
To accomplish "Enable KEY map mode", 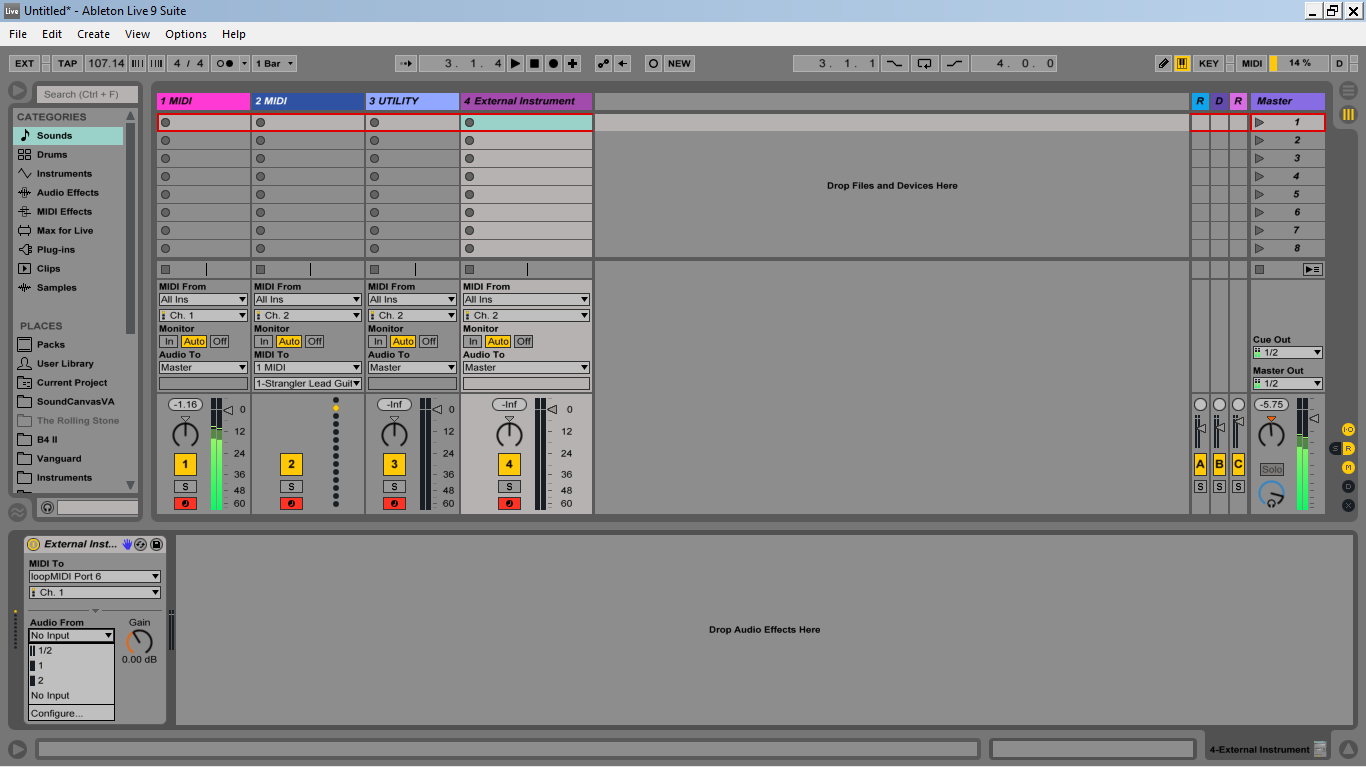I will point(1209,63).
